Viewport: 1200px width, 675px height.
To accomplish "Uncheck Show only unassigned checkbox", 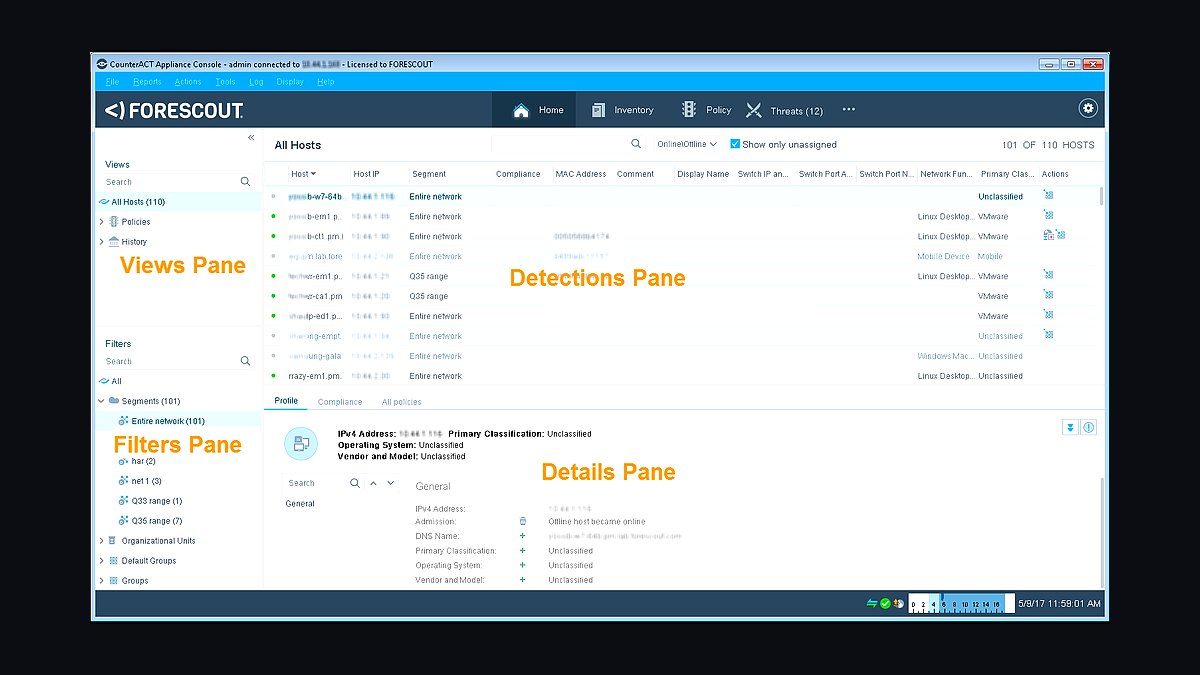I will [735, 144].
